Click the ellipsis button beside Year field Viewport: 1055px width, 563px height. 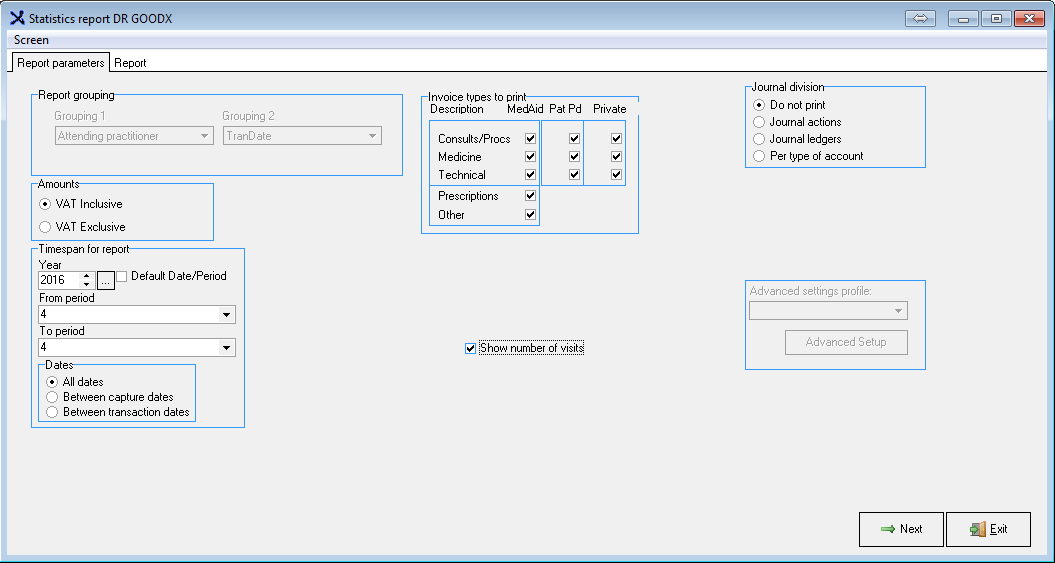105,281
